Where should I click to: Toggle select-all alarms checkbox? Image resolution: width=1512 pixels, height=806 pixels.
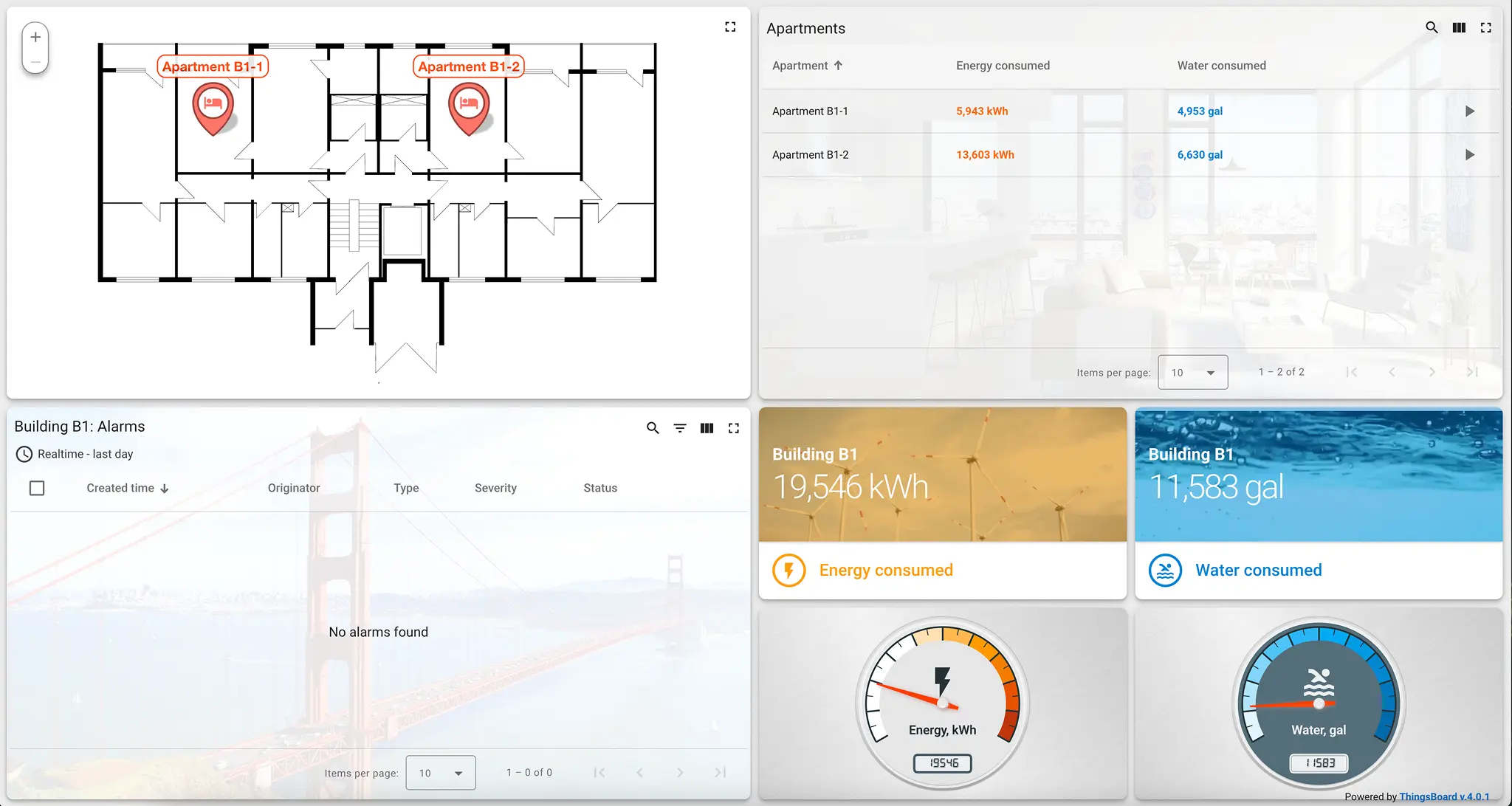37,488
